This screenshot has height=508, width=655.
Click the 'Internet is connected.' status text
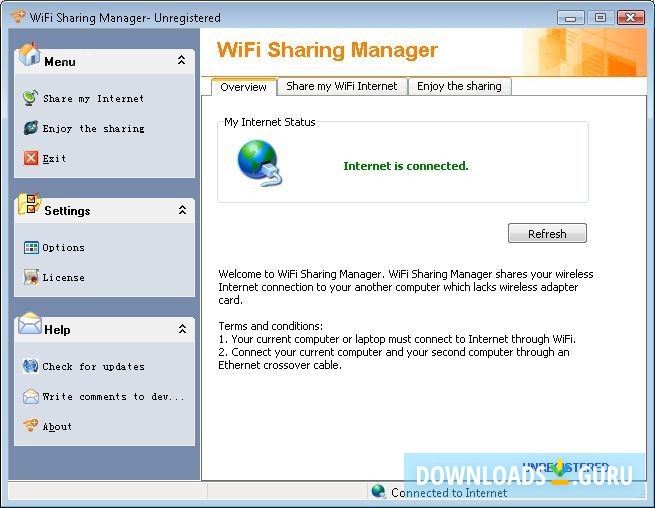point(406,166)
